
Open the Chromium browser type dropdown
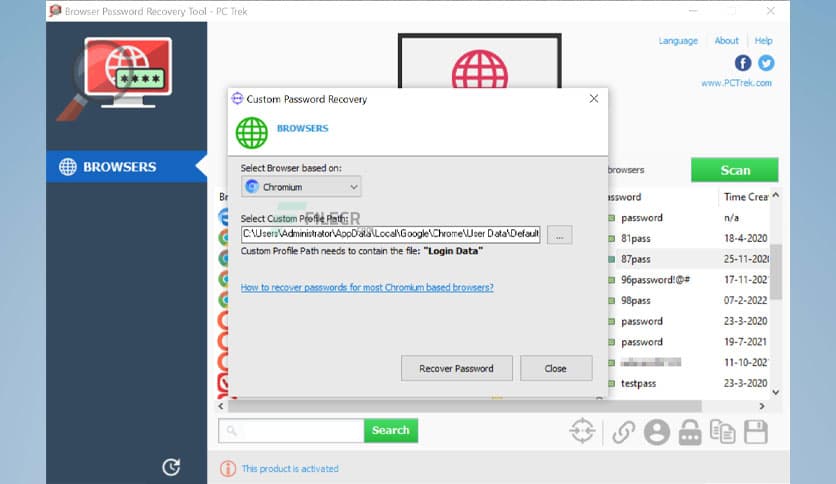(301, 187)
